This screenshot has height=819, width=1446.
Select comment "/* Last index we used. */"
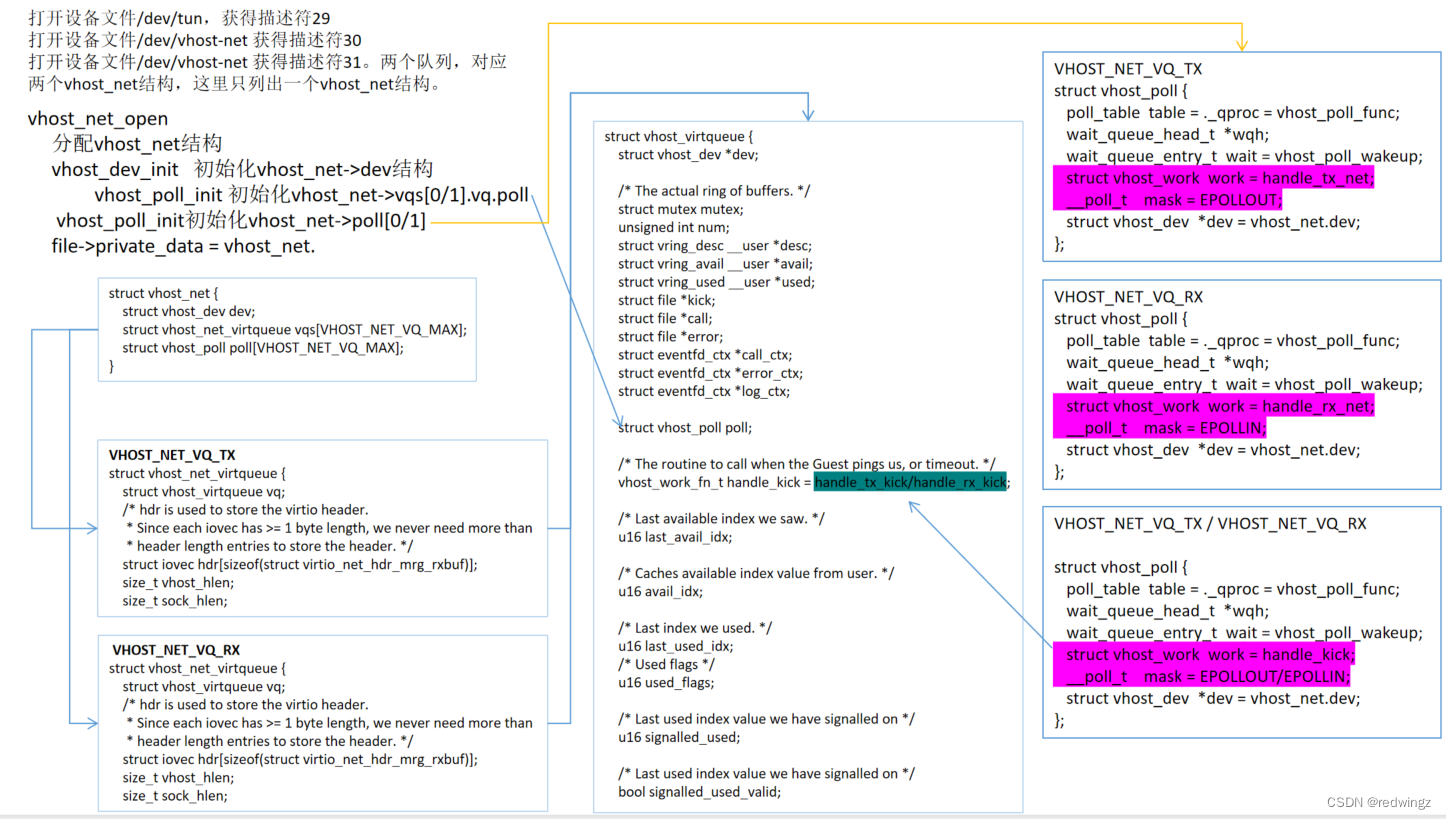click(x=695, y=628)
